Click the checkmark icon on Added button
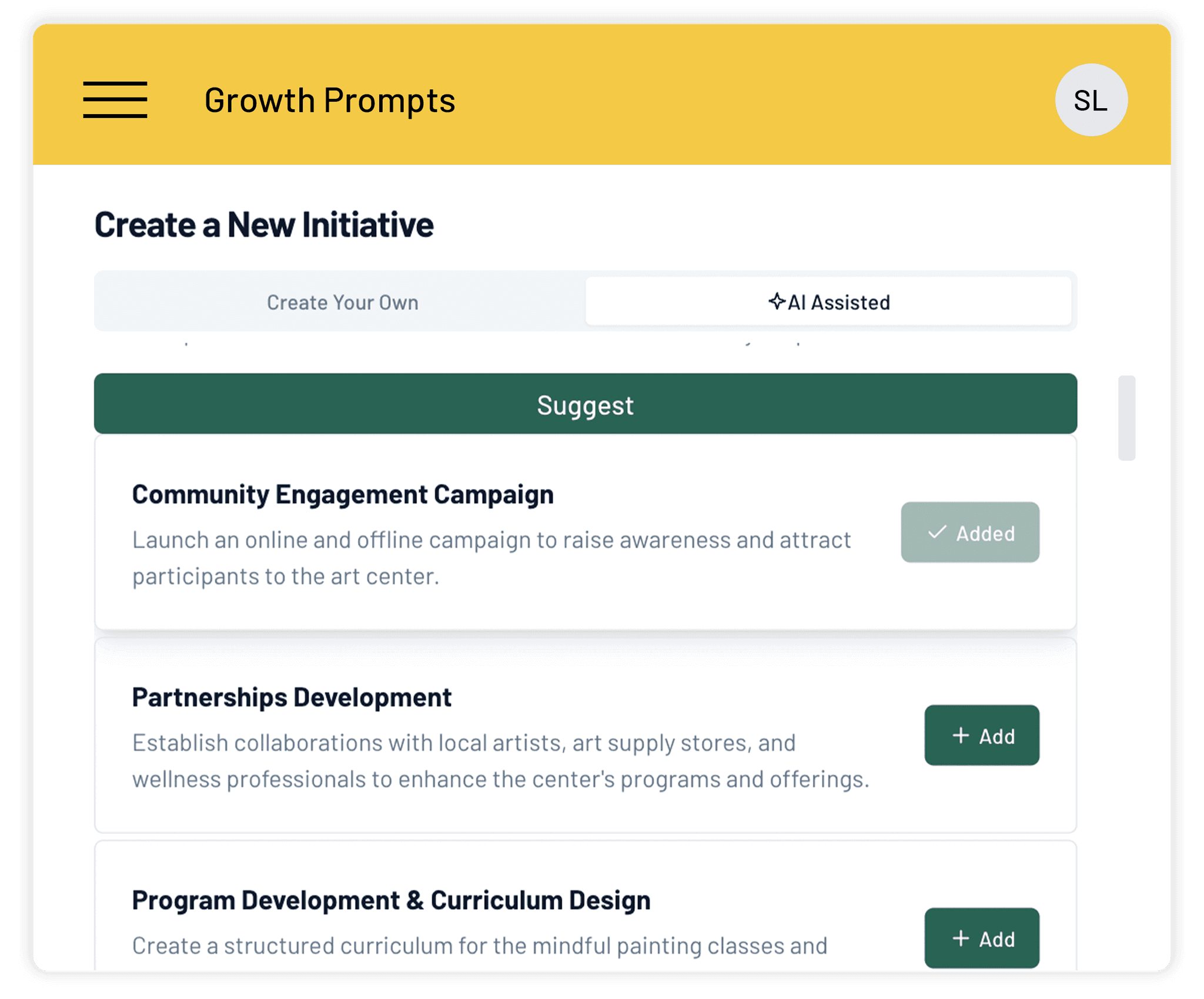 (x=937, y=532)
